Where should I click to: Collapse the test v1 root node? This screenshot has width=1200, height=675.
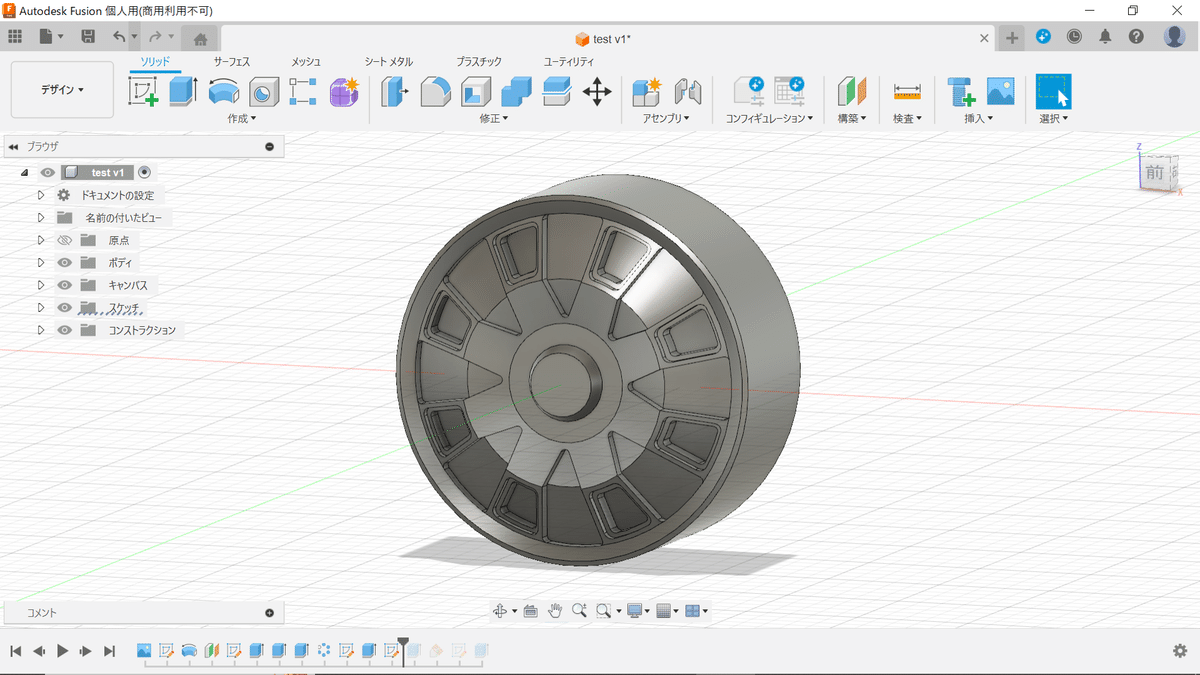(24, 173)
